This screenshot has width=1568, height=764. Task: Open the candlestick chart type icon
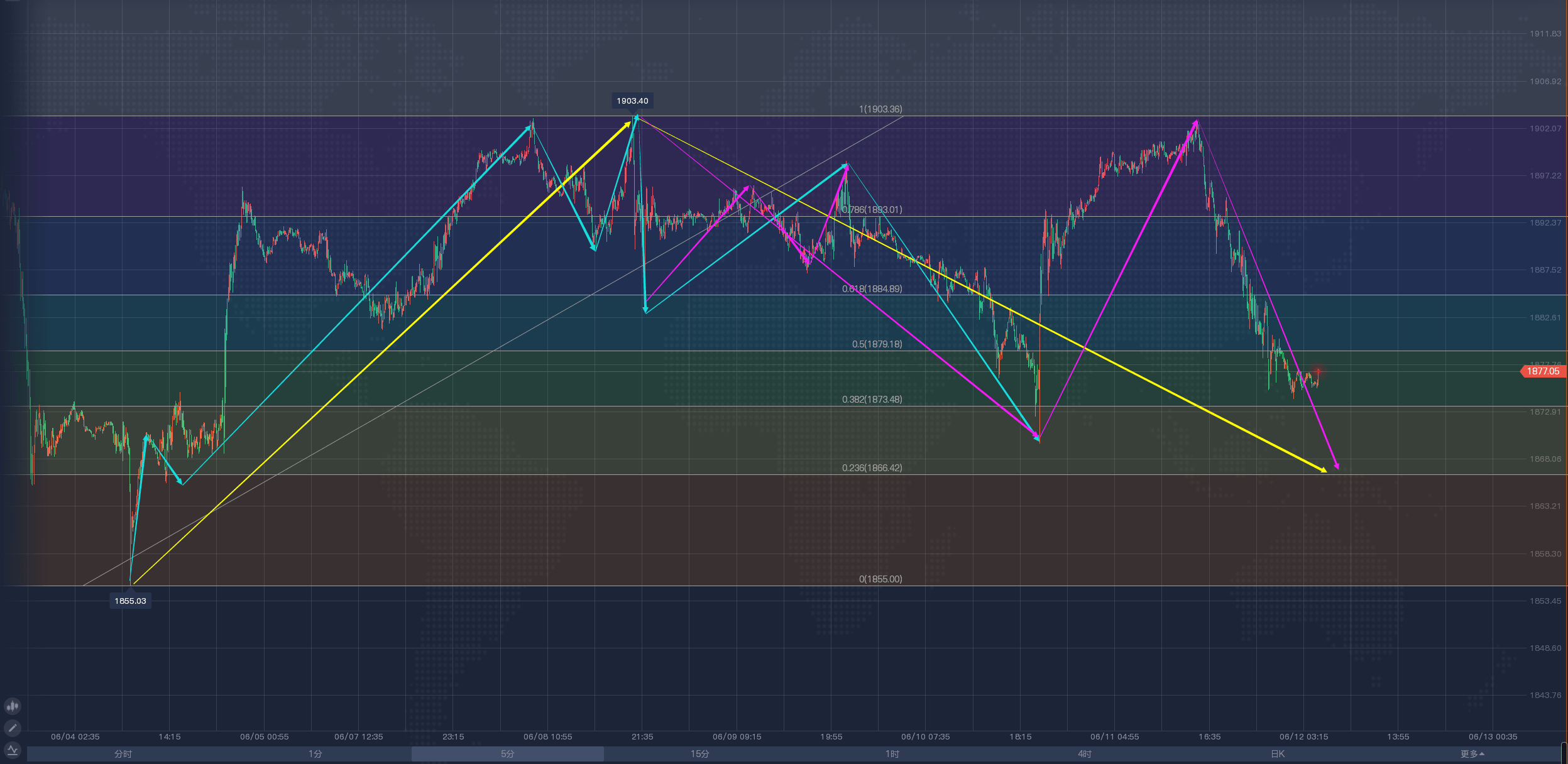[13, 706]
